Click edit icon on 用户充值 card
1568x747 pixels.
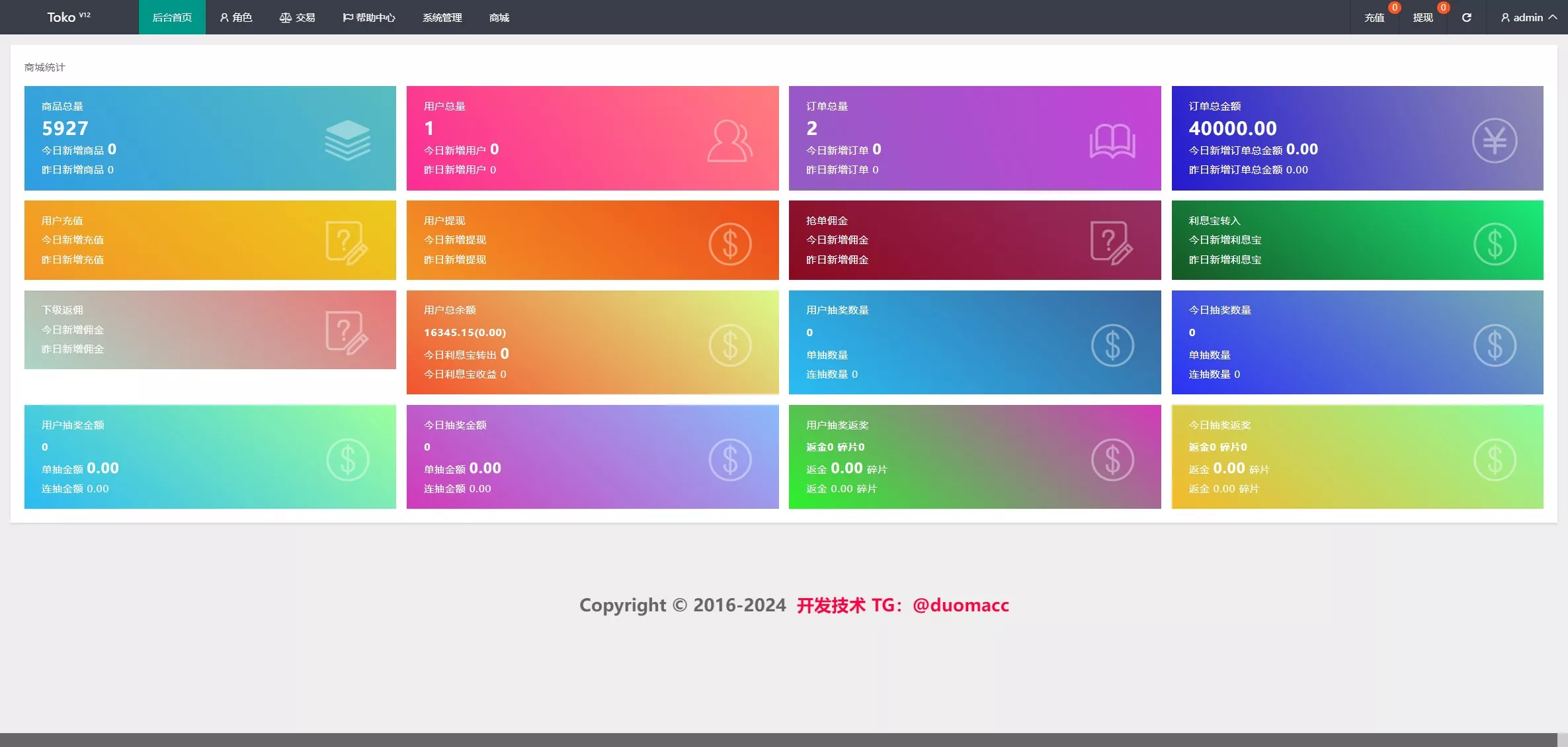point(347,243)
